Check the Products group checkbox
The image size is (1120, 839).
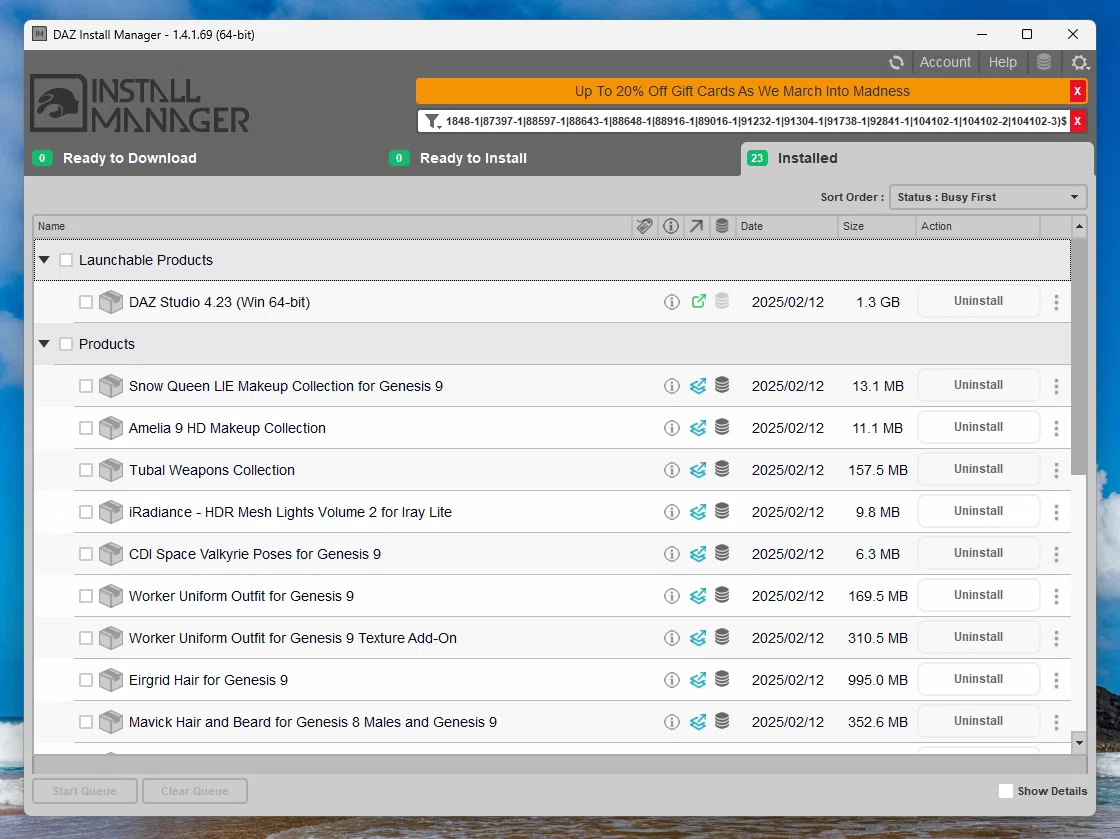[66, 344]
